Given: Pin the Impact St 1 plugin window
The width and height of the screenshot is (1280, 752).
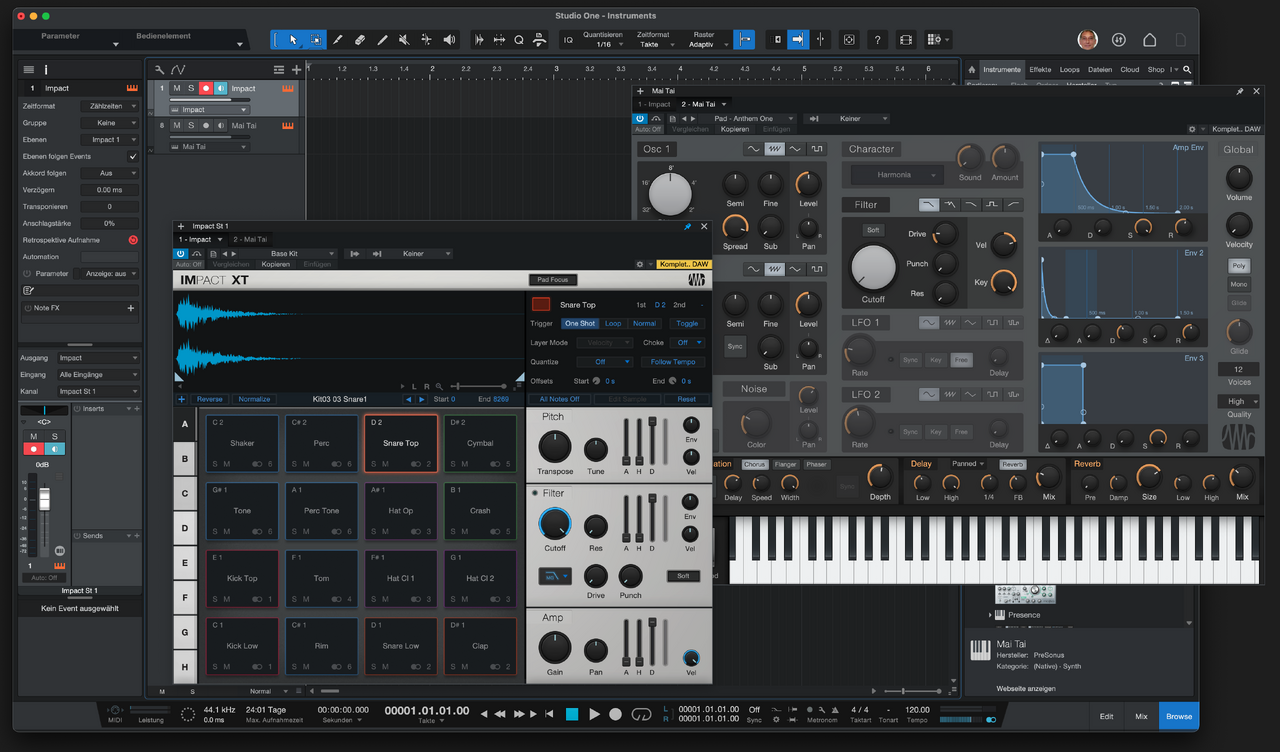Looking at the screenshot, I should tap(689, 226).
